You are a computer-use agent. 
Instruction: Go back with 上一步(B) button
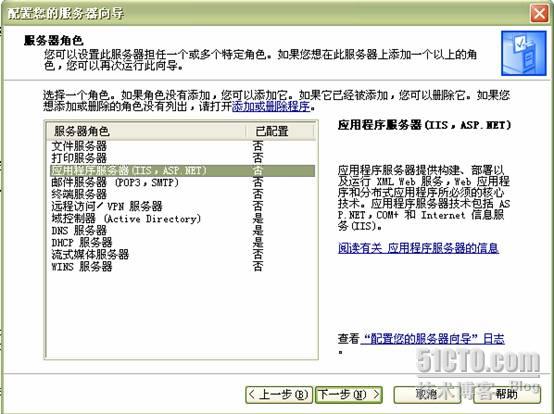coord(279,395)
